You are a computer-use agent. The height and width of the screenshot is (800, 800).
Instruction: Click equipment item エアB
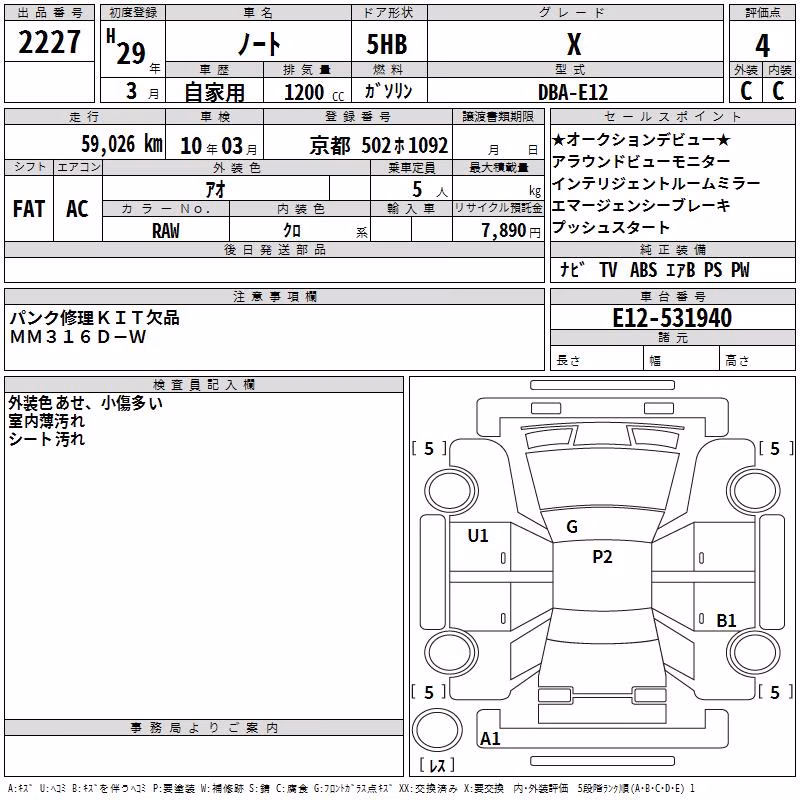681,269
